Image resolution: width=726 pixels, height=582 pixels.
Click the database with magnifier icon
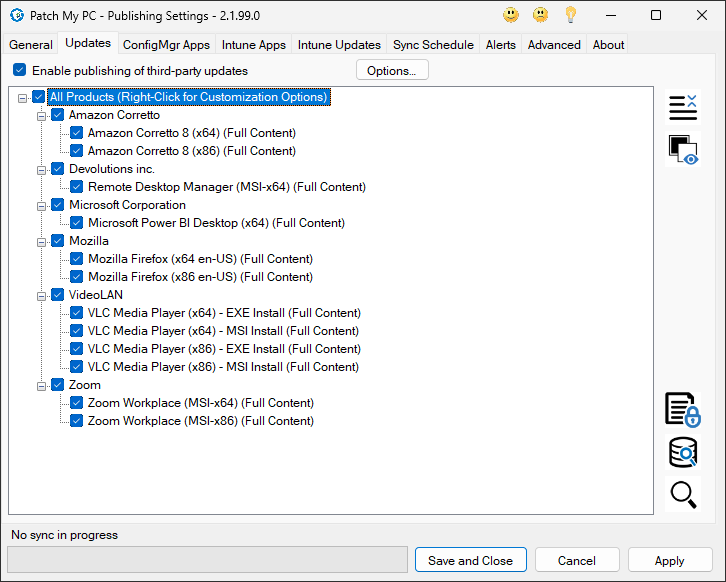click(x=683, y=453)
